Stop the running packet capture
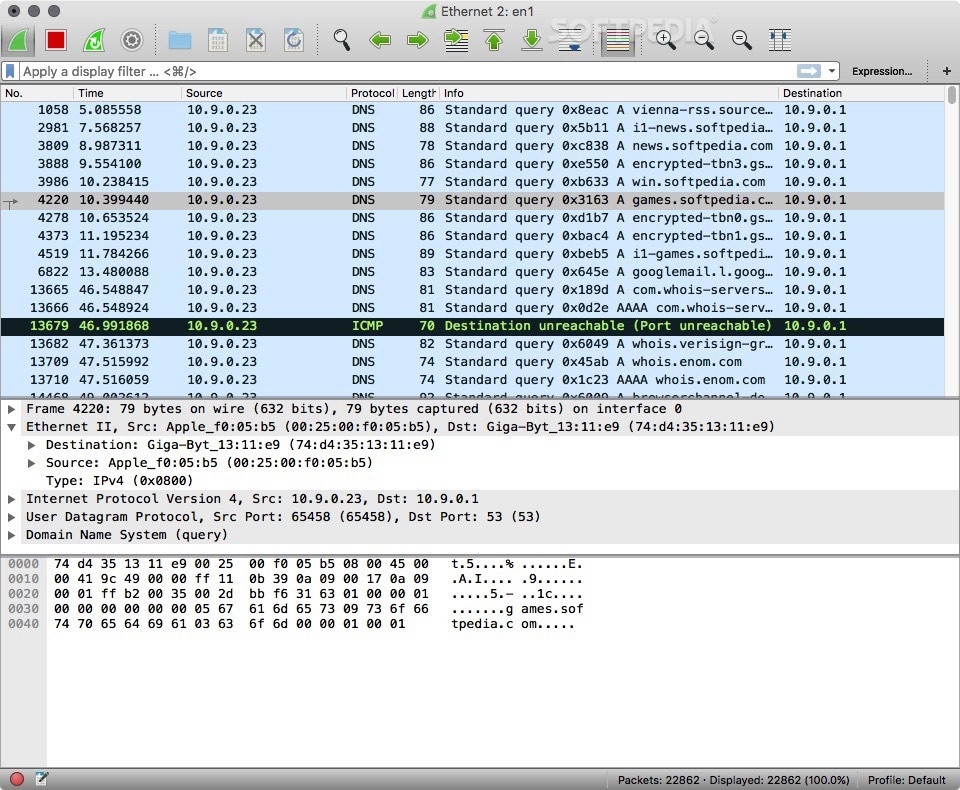The width and height of the screenshot is (960, 790). click(56, 40)
